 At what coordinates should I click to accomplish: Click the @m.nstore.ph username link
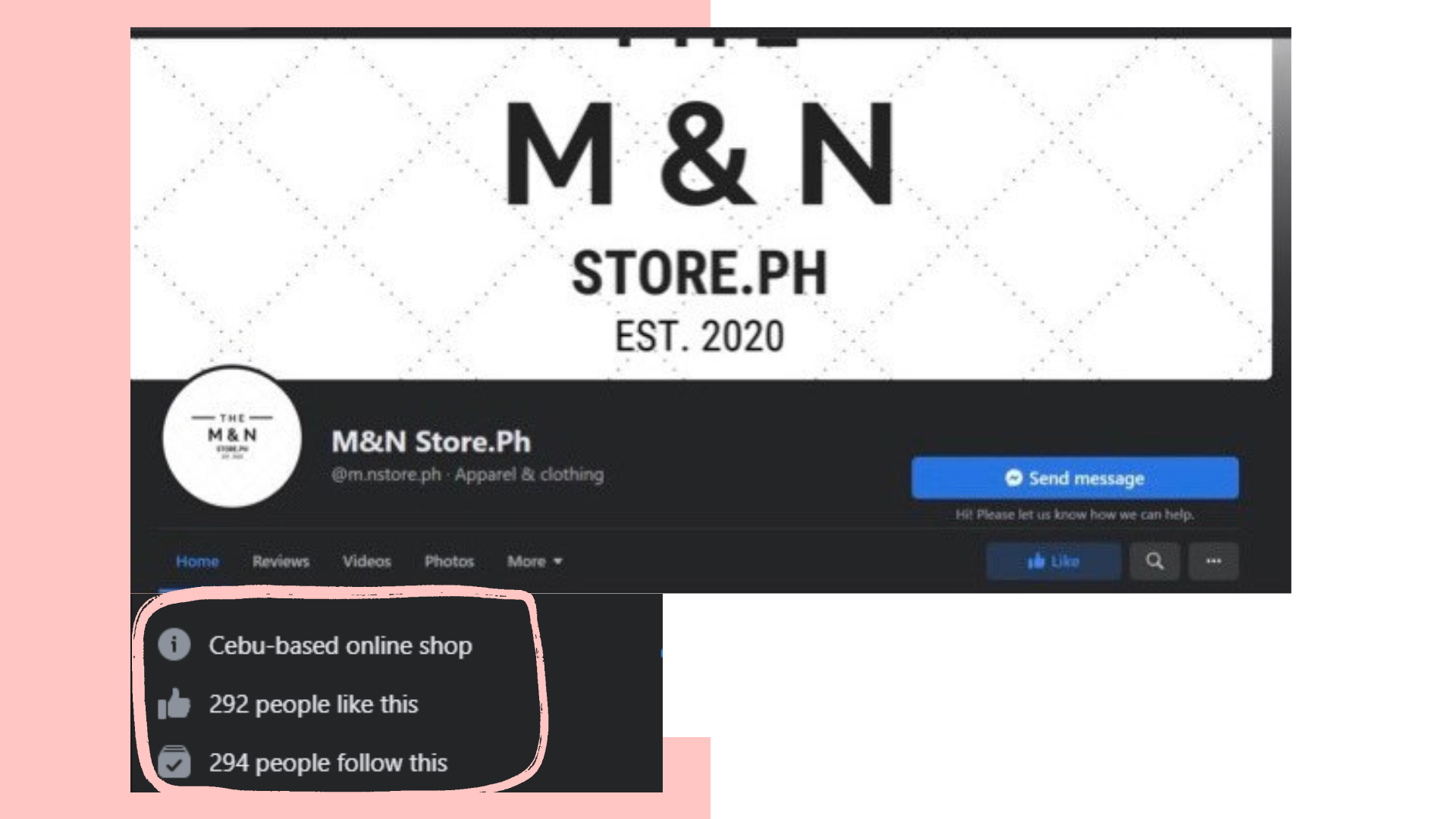coord(386,475)
